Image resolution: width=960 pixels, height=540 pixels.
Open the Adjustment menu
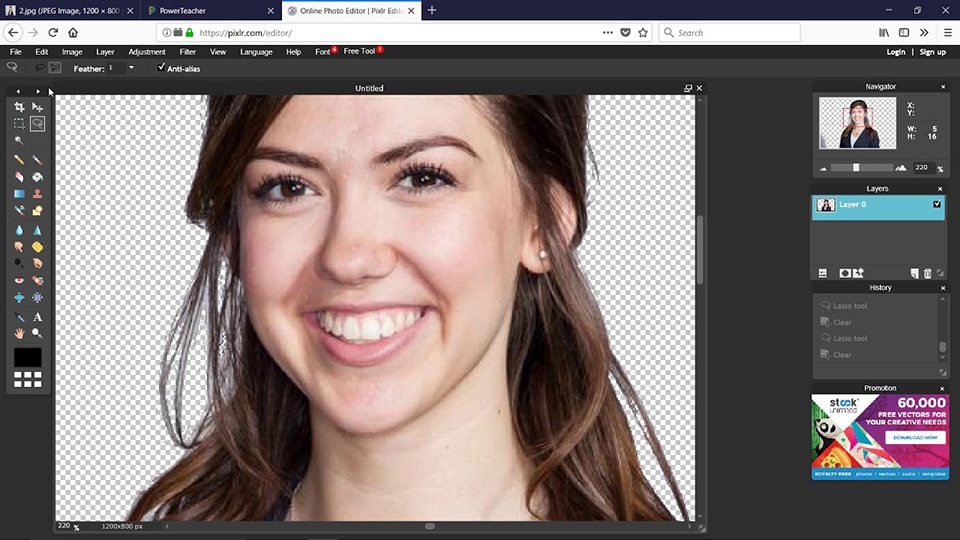coord(147,52)
